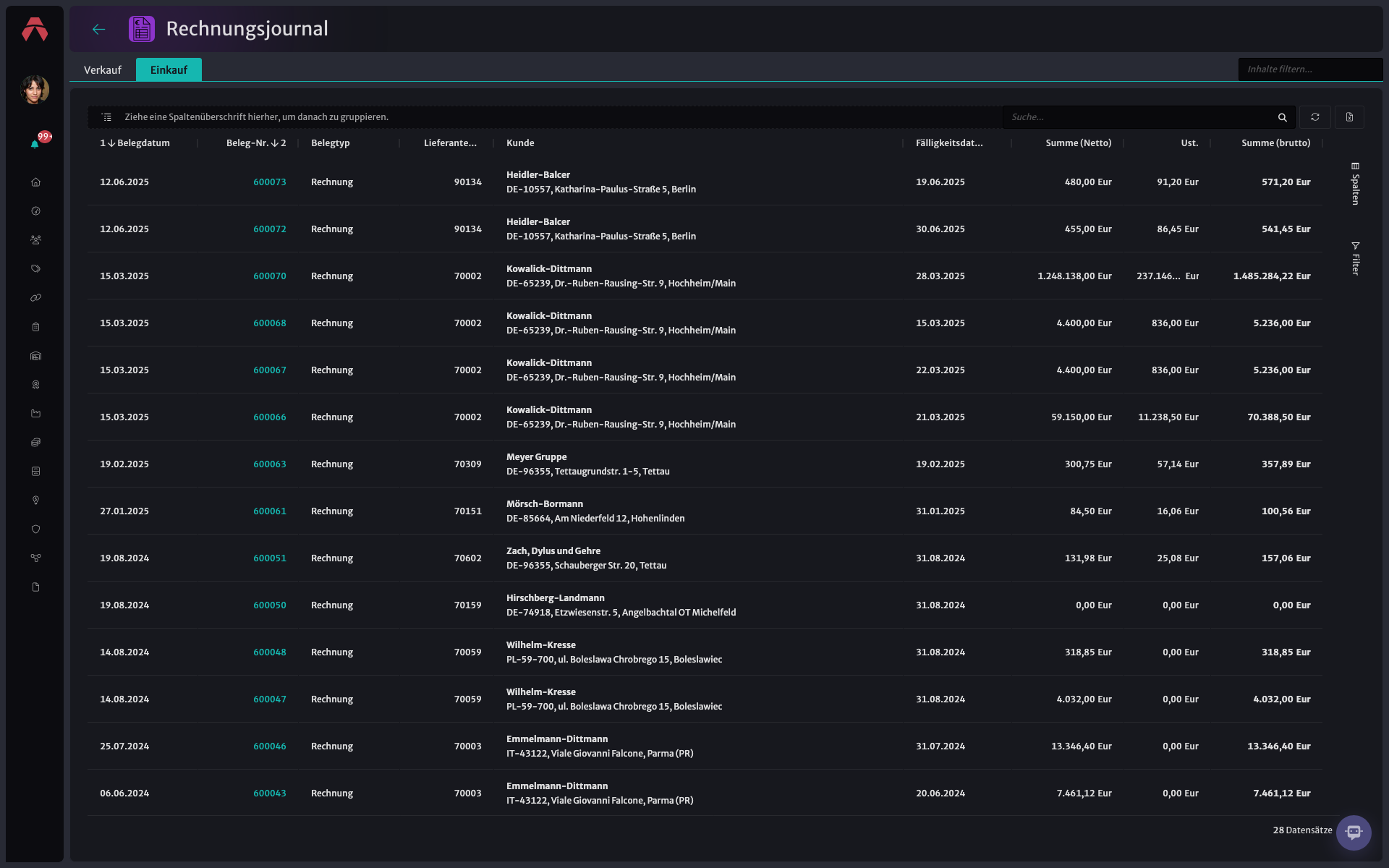Viewport: 1389px width, 868px height.
Task: Go back with the arrow icon
Action: (x=99, y=29)
